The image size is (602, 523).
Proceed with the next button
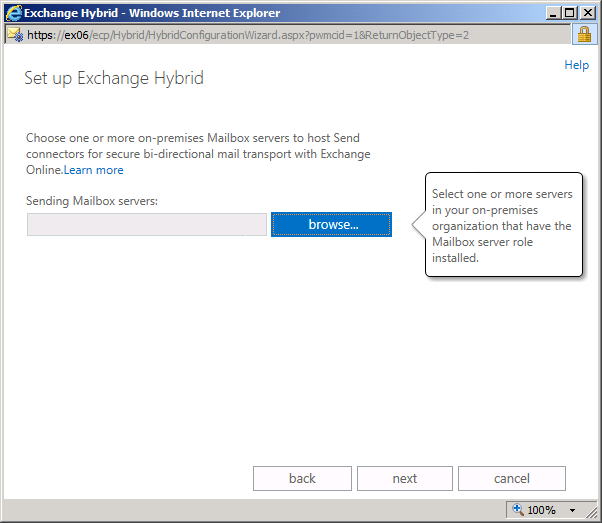pyautogui.click(x=405, y=478)
